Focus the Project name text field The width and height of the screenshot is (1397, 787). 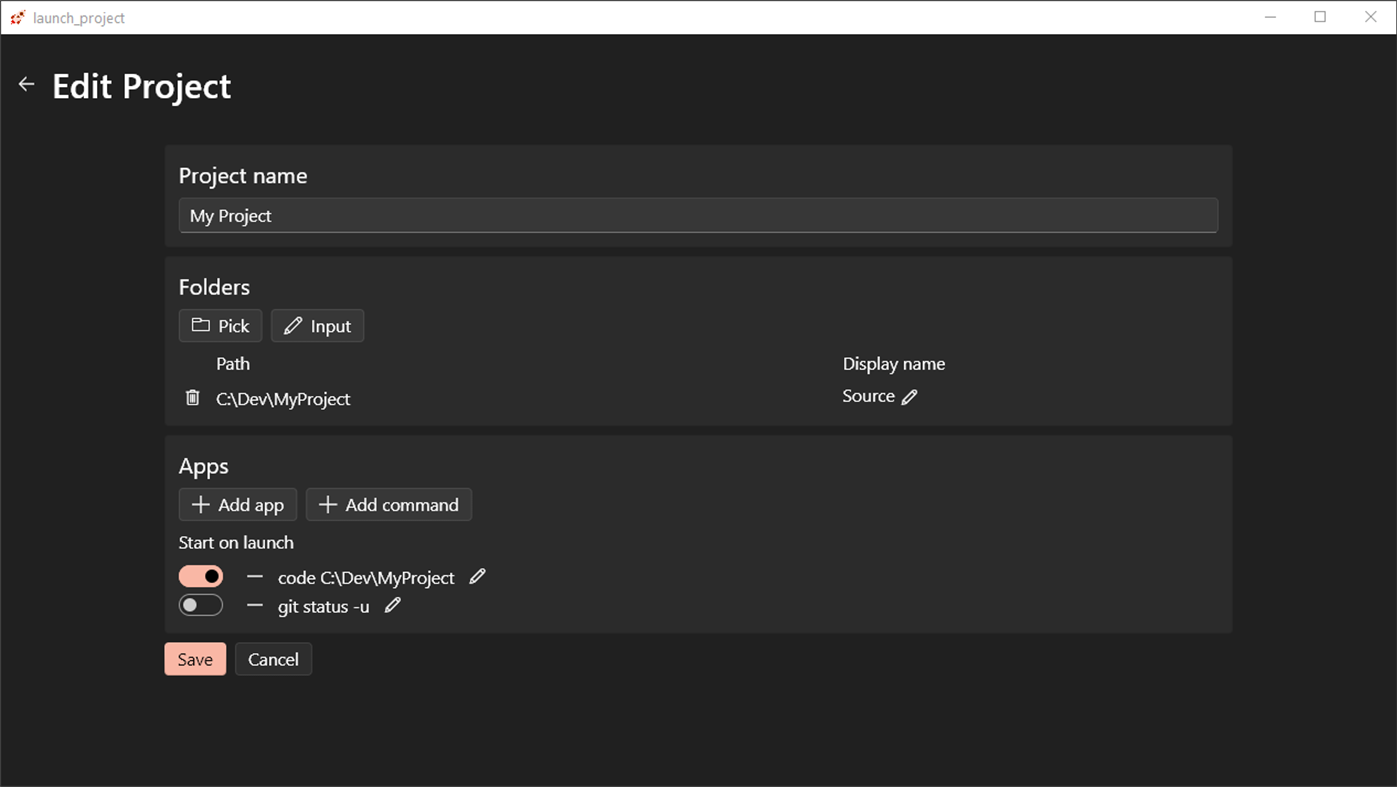pos(698,216)
